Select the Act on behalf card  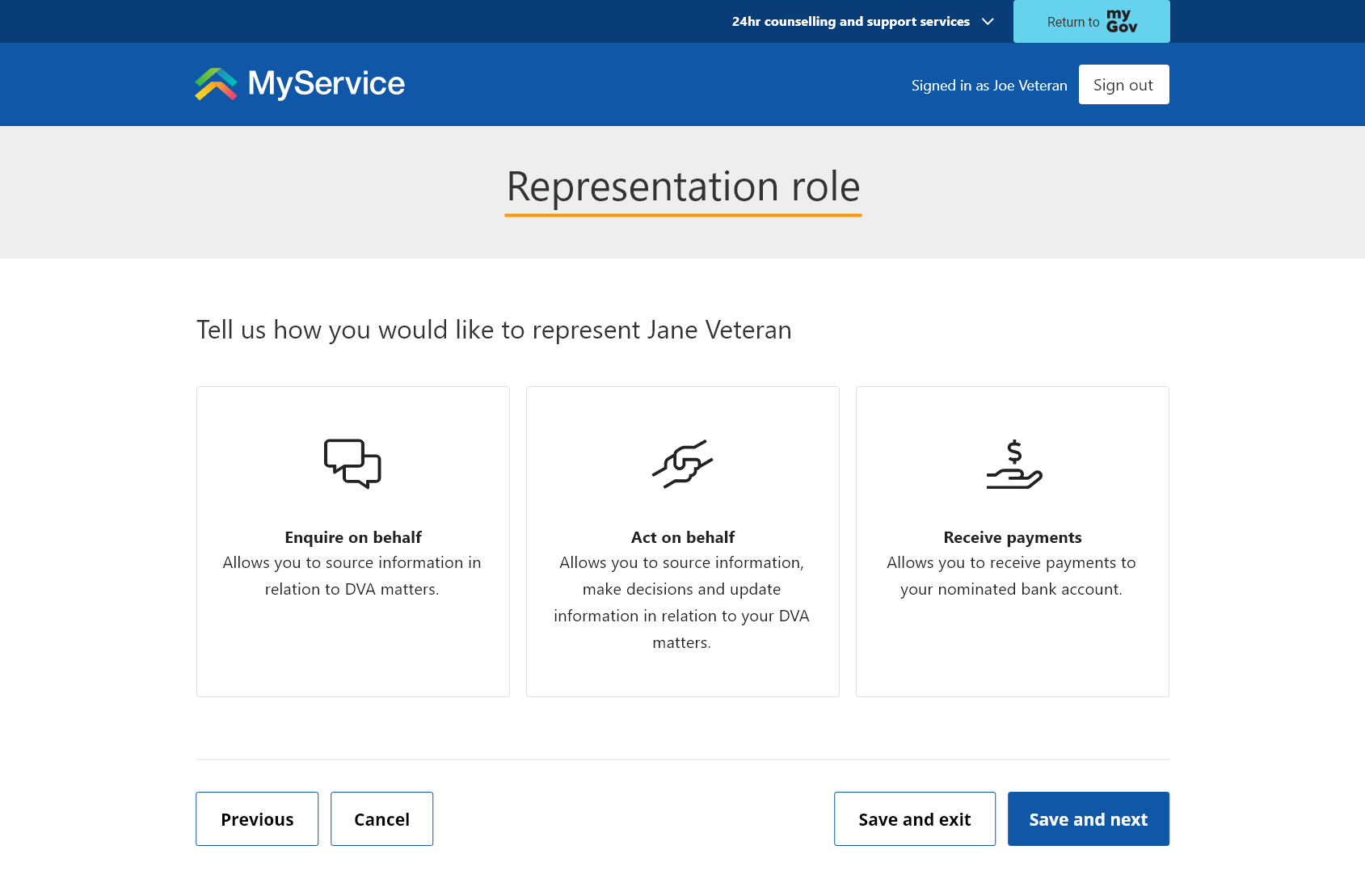tap(682, 541)
